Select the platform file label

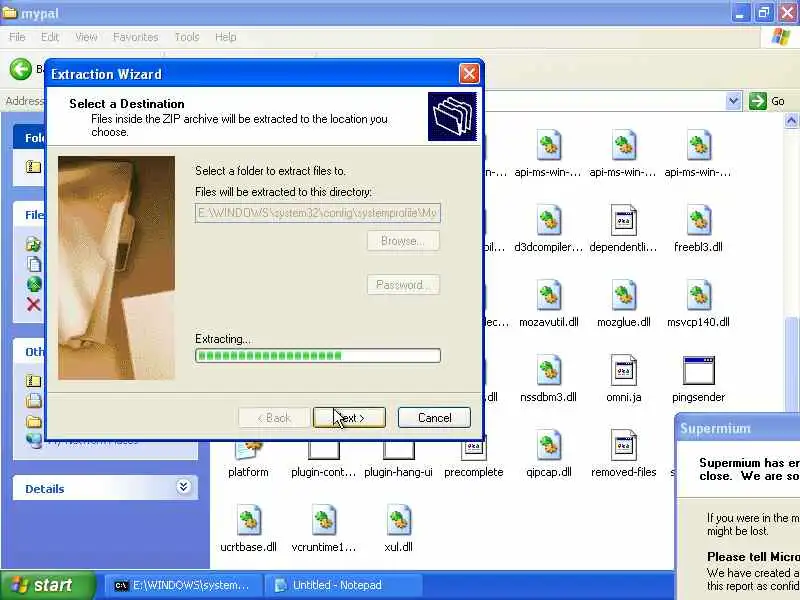click(x=248, y=472)
